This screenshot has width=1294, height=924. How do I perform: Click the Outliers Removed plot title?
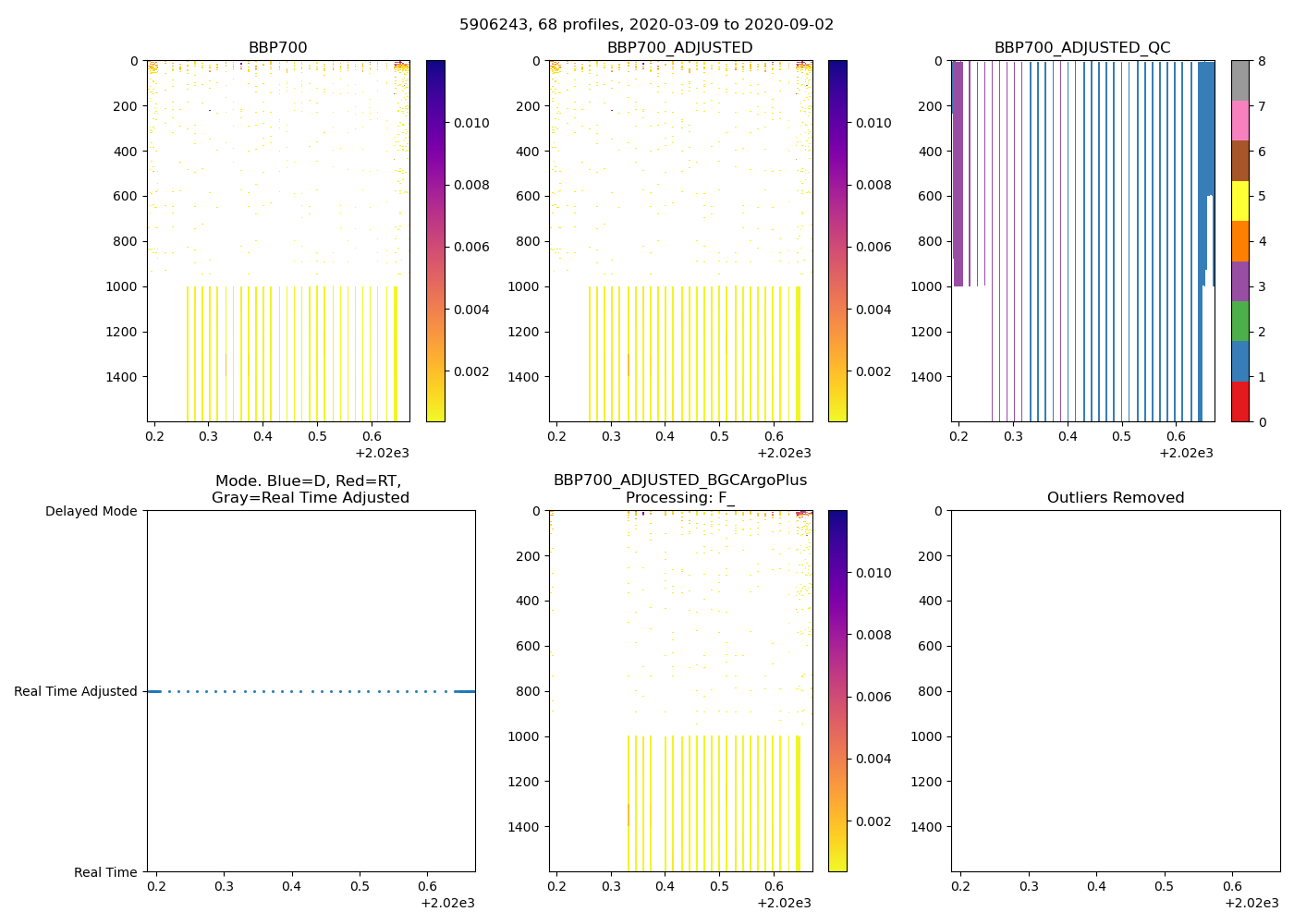1115,498
